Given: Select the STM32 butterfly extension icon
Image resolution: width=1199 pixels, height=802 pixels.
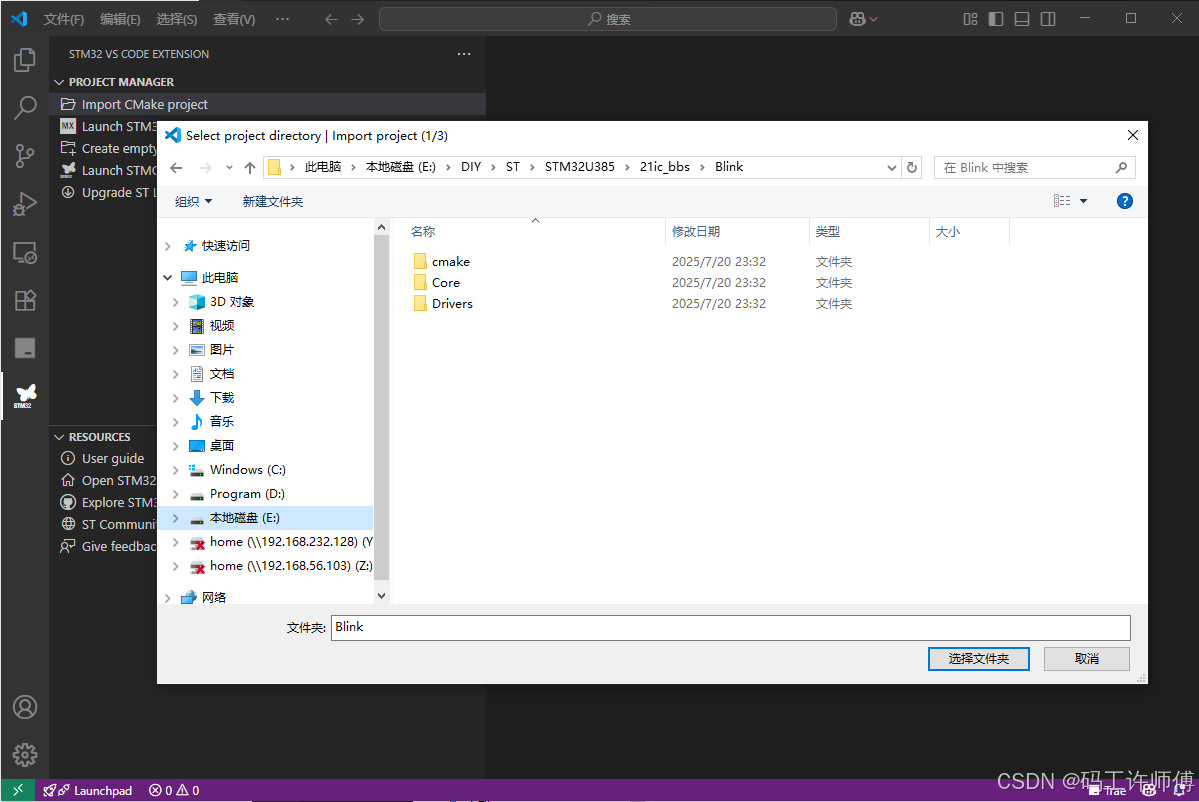Looking at the screenshot, I should point(24,395).
